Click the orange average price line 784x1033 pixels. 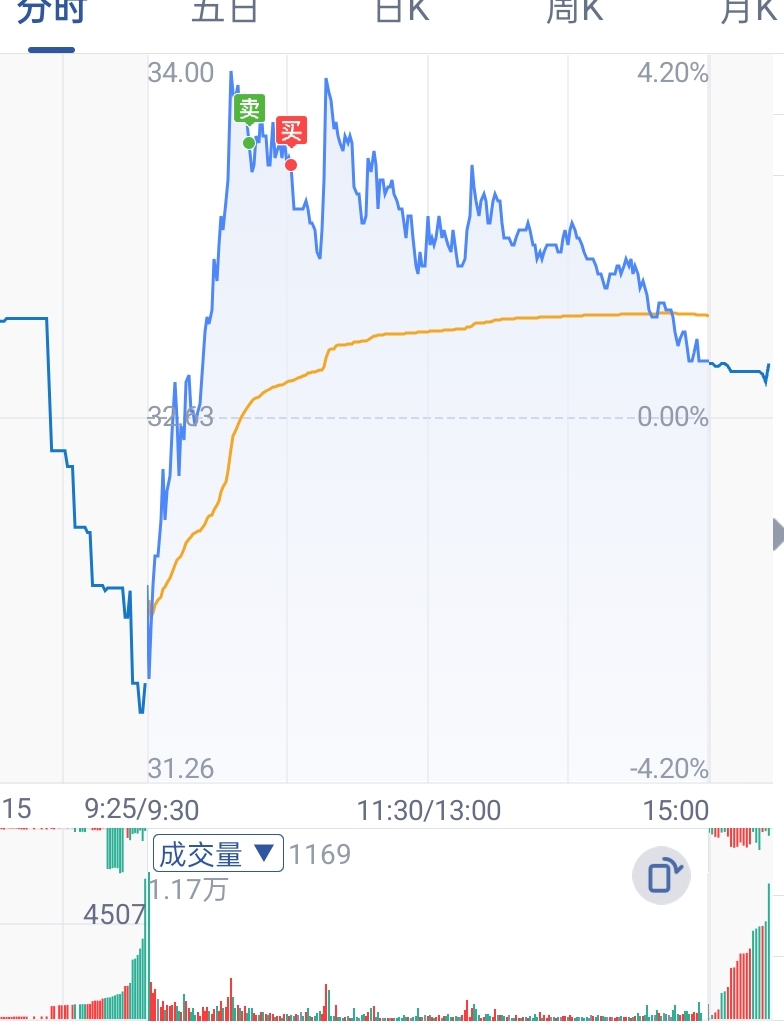point(428,331)
